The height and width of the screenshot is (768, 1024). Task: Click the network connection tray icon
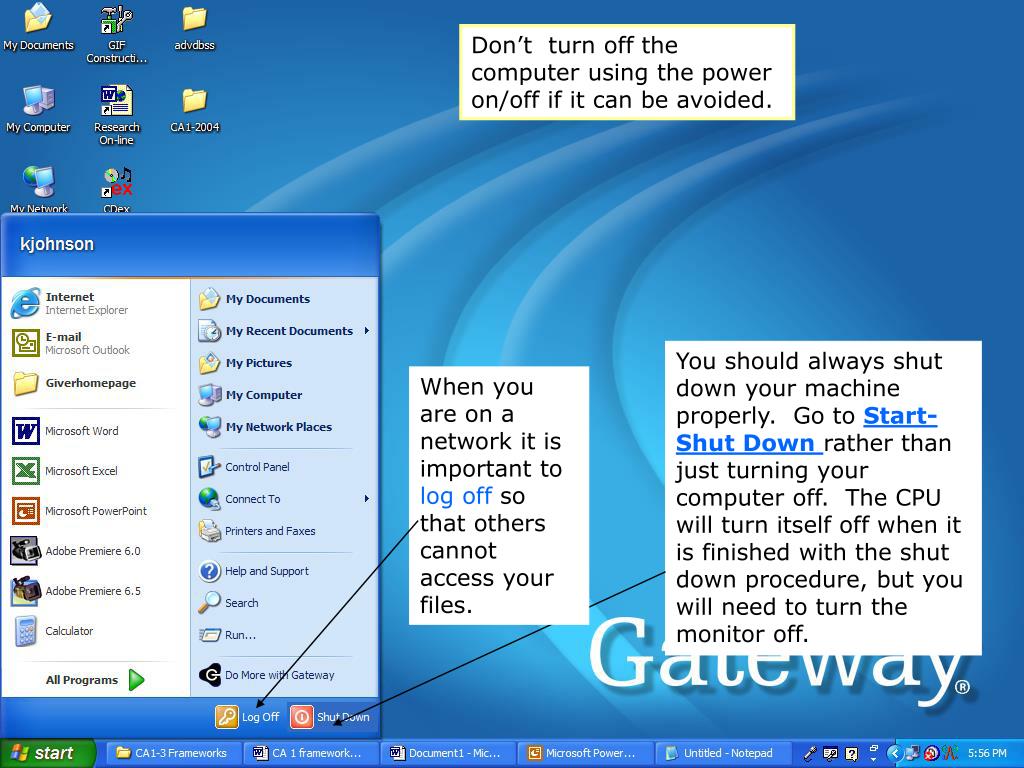click(x=913, y=754)
